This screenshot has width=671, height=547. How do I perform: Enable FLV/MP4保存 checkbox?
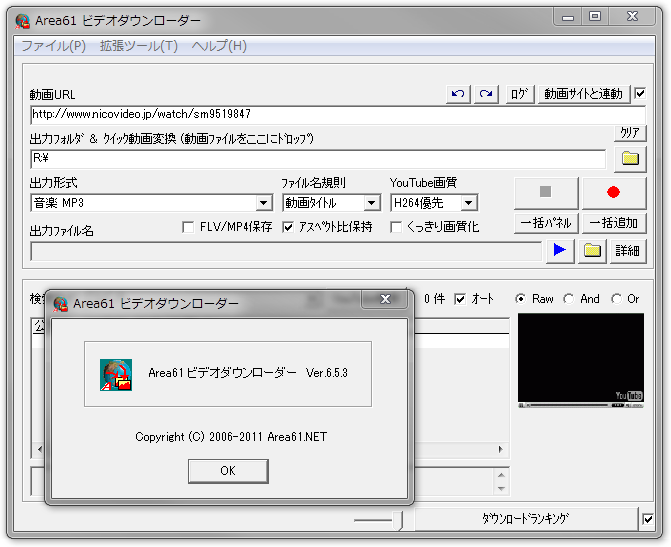pyautogui.click(x=187, y=227)
